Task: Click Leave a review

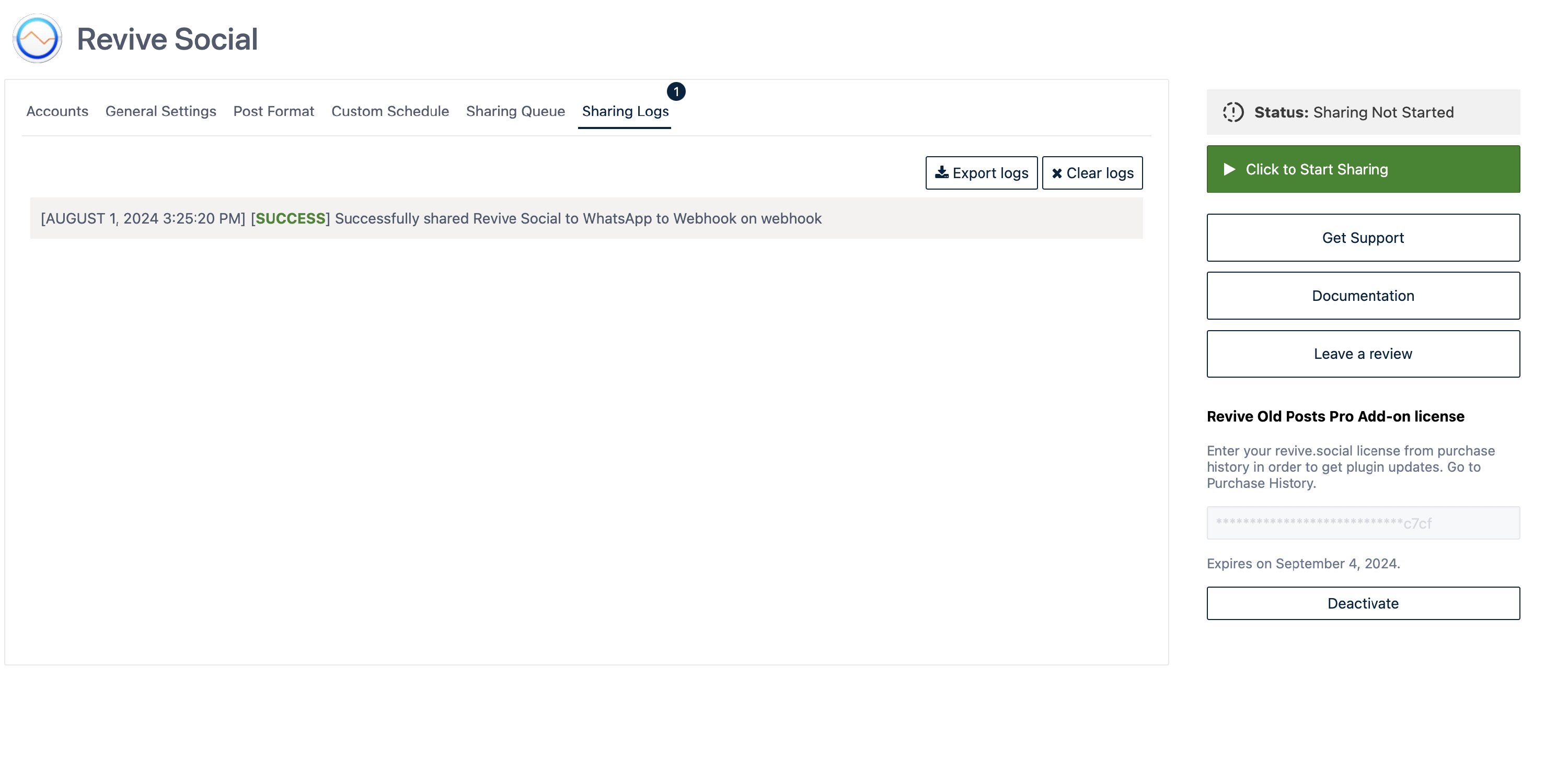Action: 1362,354
